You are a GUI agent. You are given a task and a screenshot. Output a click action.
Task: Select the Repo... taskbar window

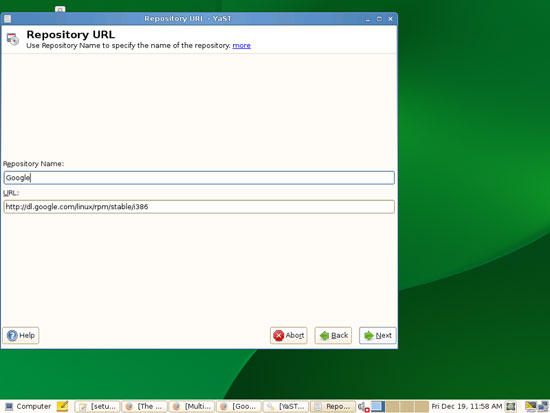(333, 406)
